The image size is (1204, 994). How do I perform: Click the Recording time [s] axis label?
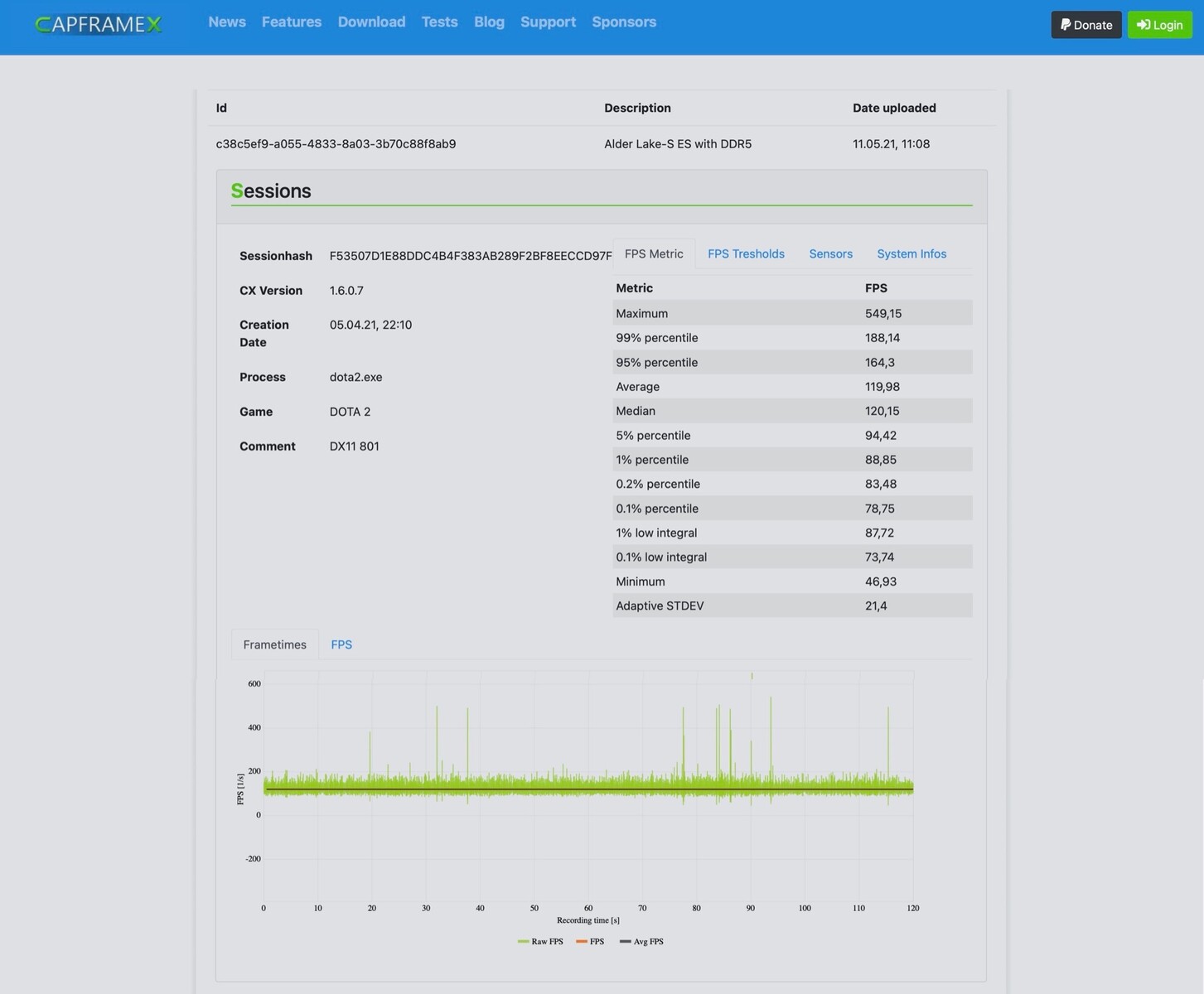pos(588,920)
